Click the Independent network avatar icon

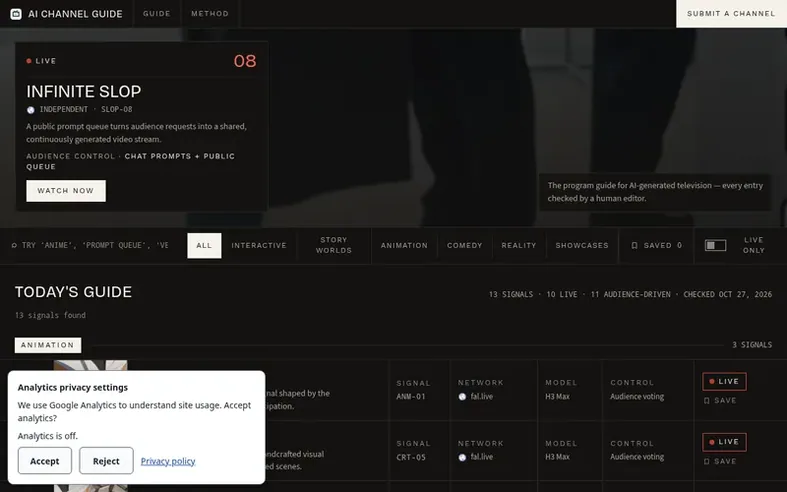click(x=31, y=109)
